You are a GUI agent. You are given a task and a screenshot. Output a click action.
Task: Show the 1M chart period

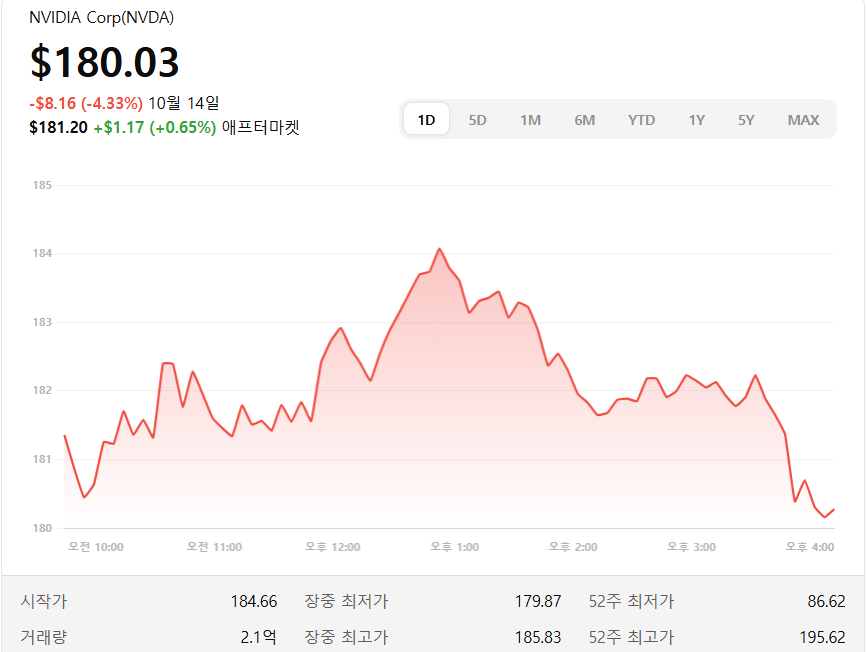pos(530,120)
